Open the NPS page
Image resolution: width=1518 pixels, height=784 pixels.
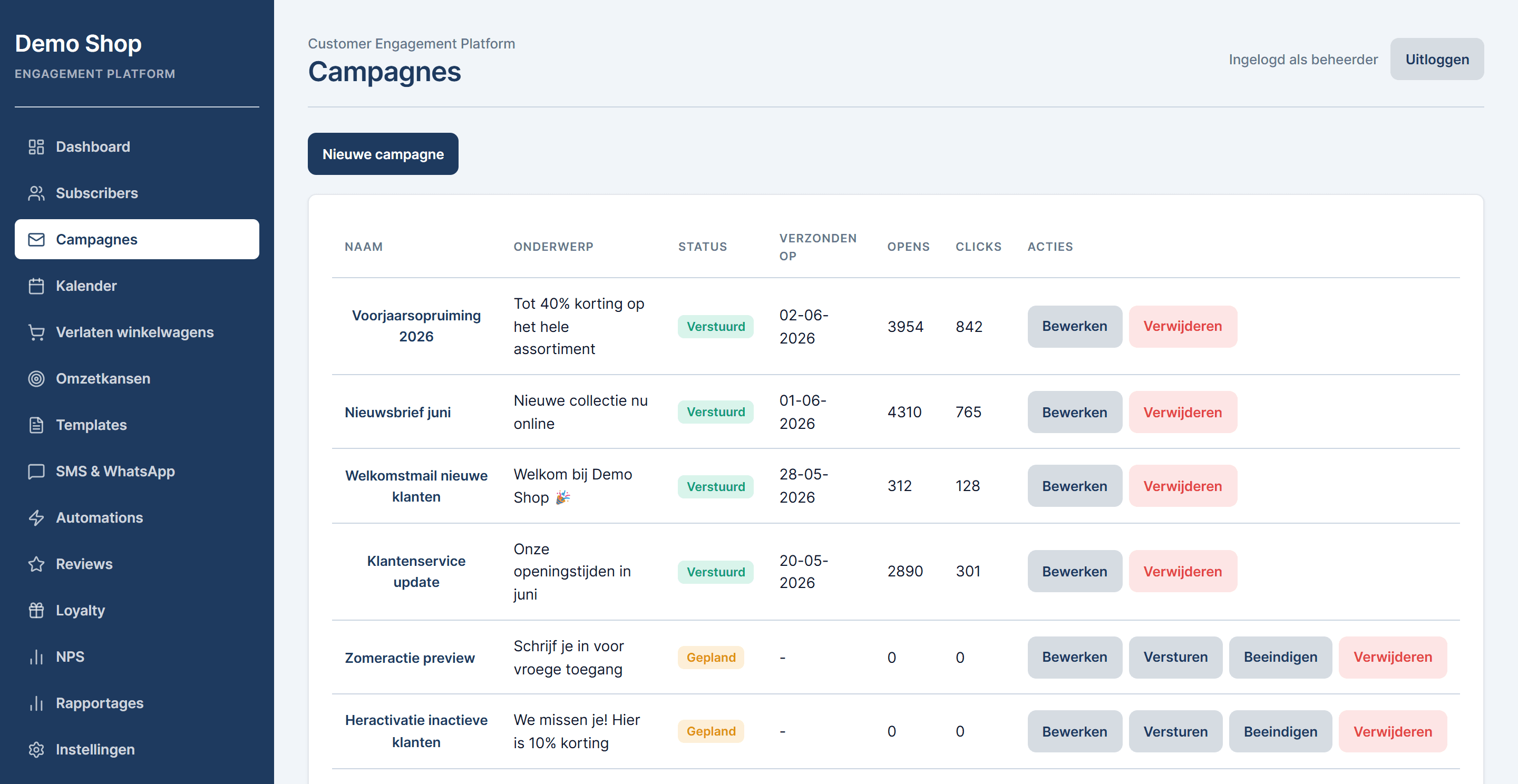coord(137,657)
